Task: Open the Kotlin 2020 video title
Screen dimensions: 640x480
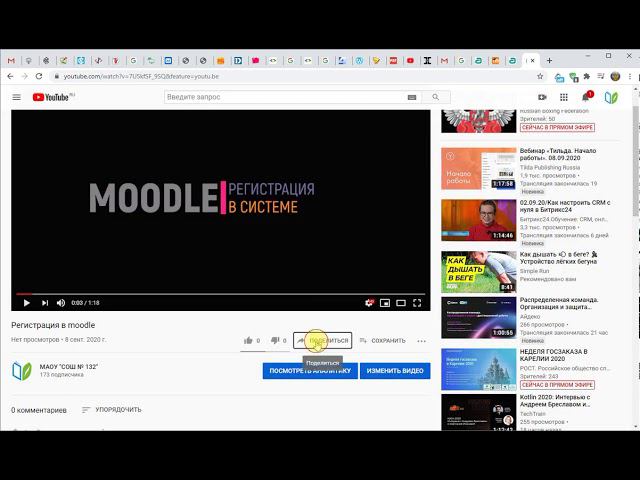Action: point(555,400)
